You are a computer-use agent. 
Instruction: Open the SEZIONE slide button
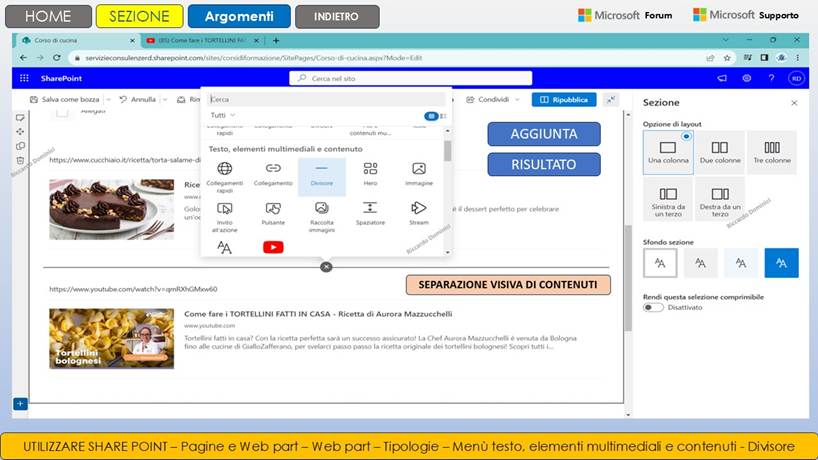(139, 16)
